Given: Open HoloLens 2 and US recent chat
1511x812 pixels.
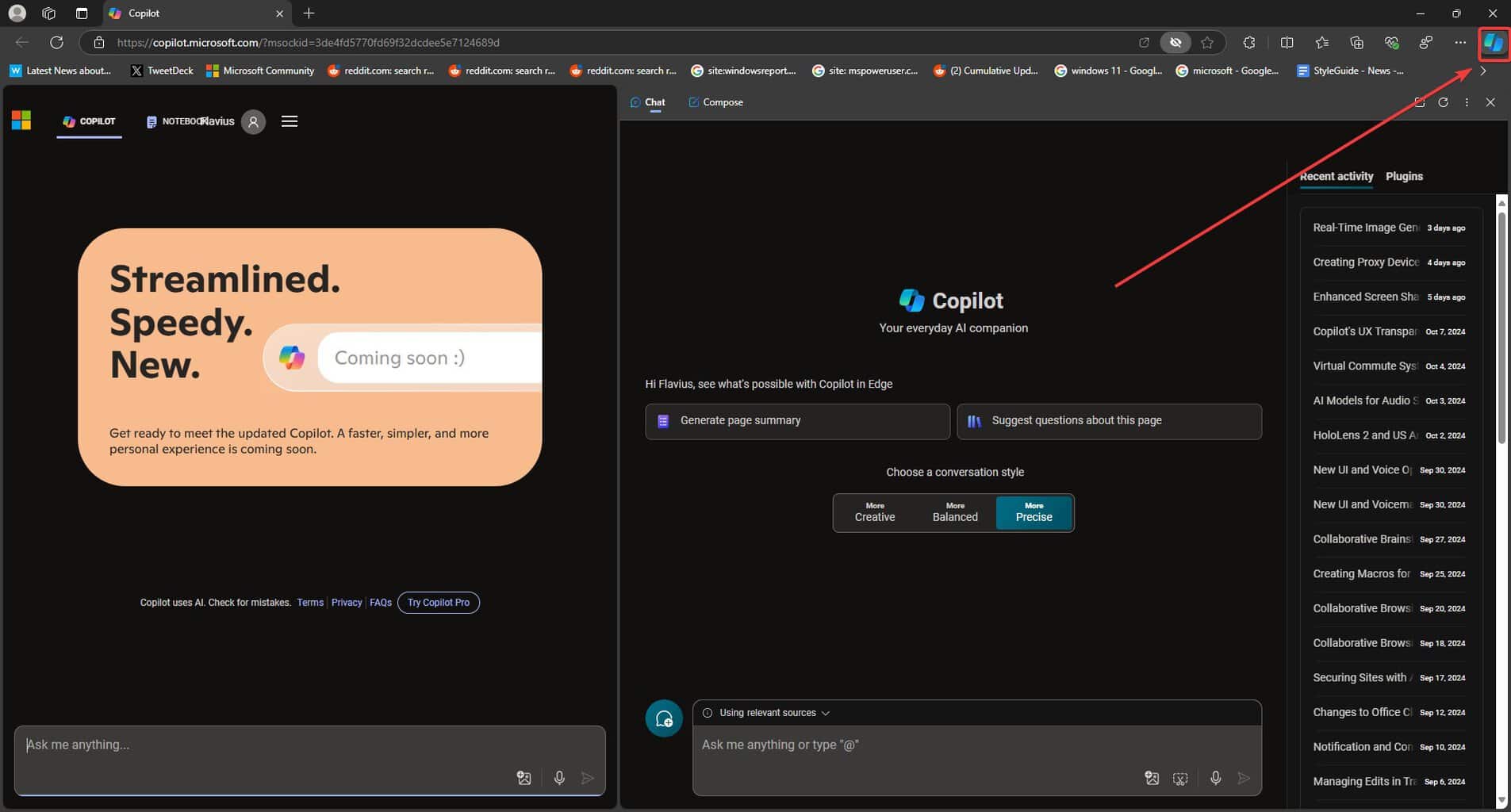Looking at the screenshot, I should [x=1389, y=435].
